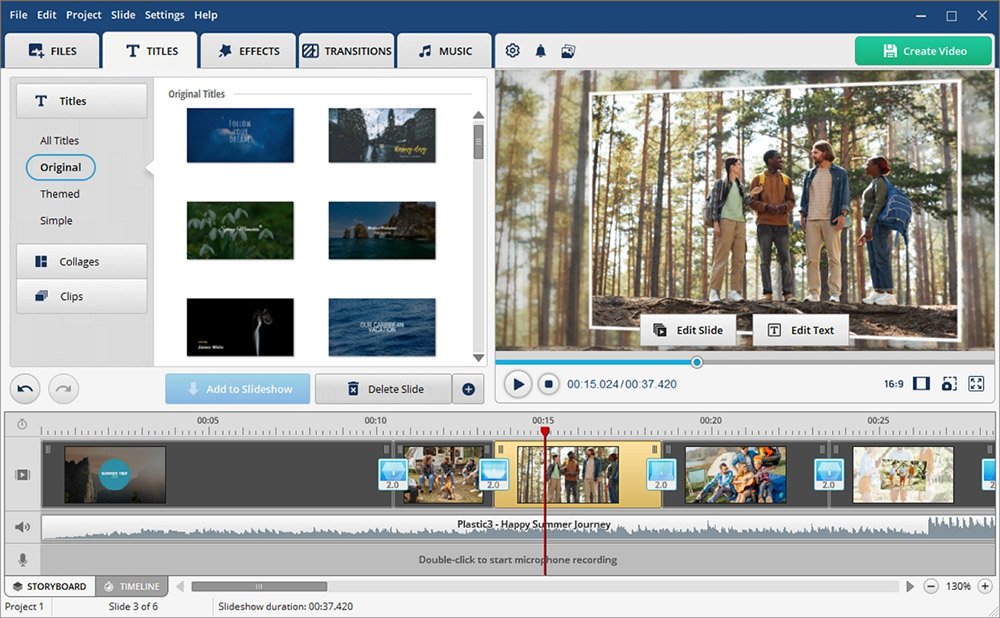This screenshot has height=618, width=1000.
Task: Open the Settings menu
Action: (x=164, y=15)
